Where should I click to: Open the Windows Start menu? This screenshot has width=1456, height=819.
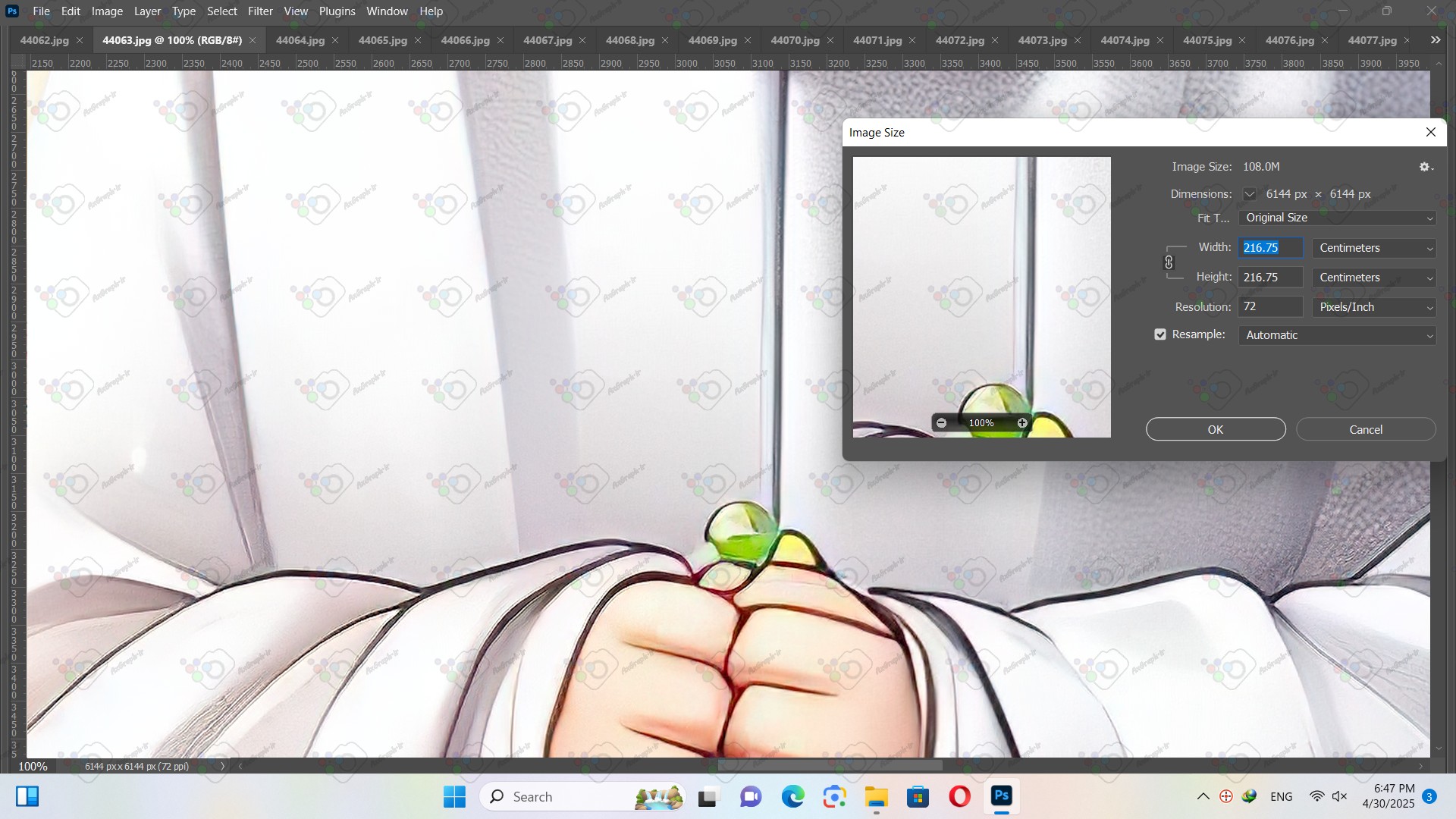coord(454,796)
